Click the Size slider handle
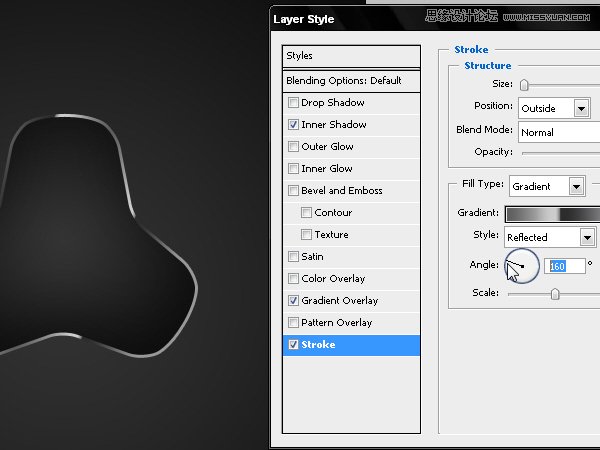The height and width of the screenshot is (450, 600). [x=524, y=85]
